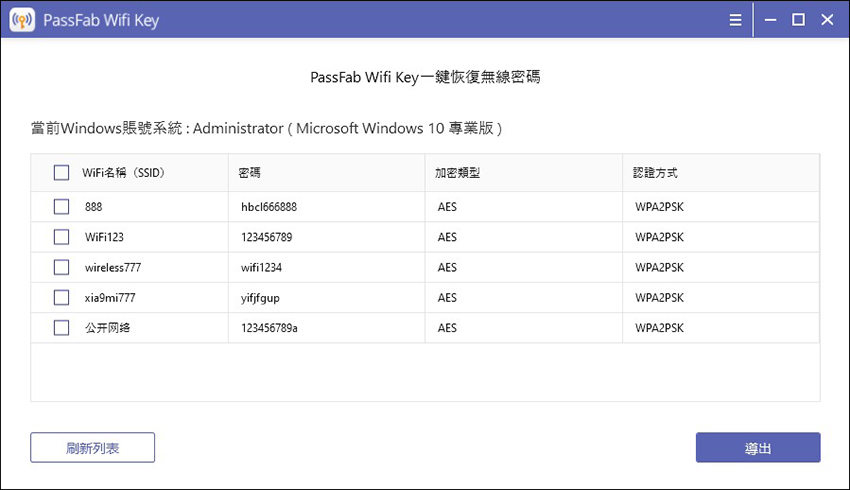Click SSID name 公开网络
850x490 pixels.
click(x=107, y=328)
